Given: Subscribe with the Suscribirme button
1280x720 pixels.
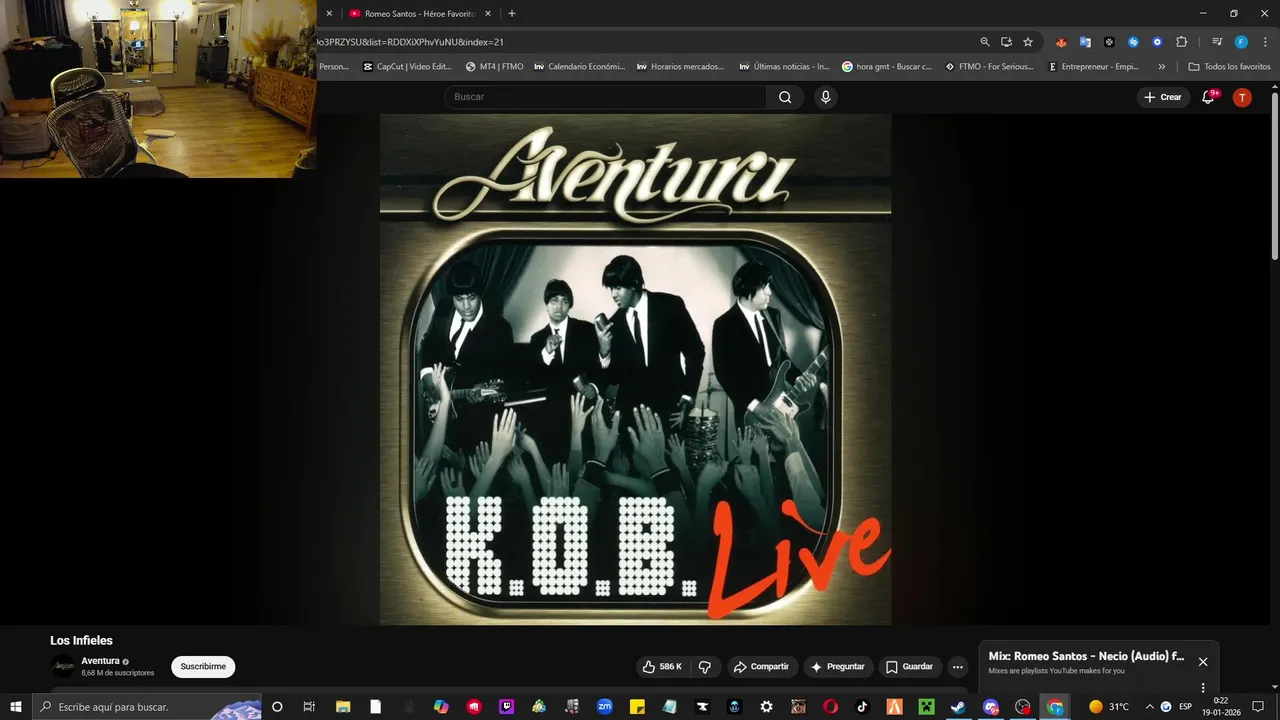Looking at the screenshot, I should coord(203,667).
